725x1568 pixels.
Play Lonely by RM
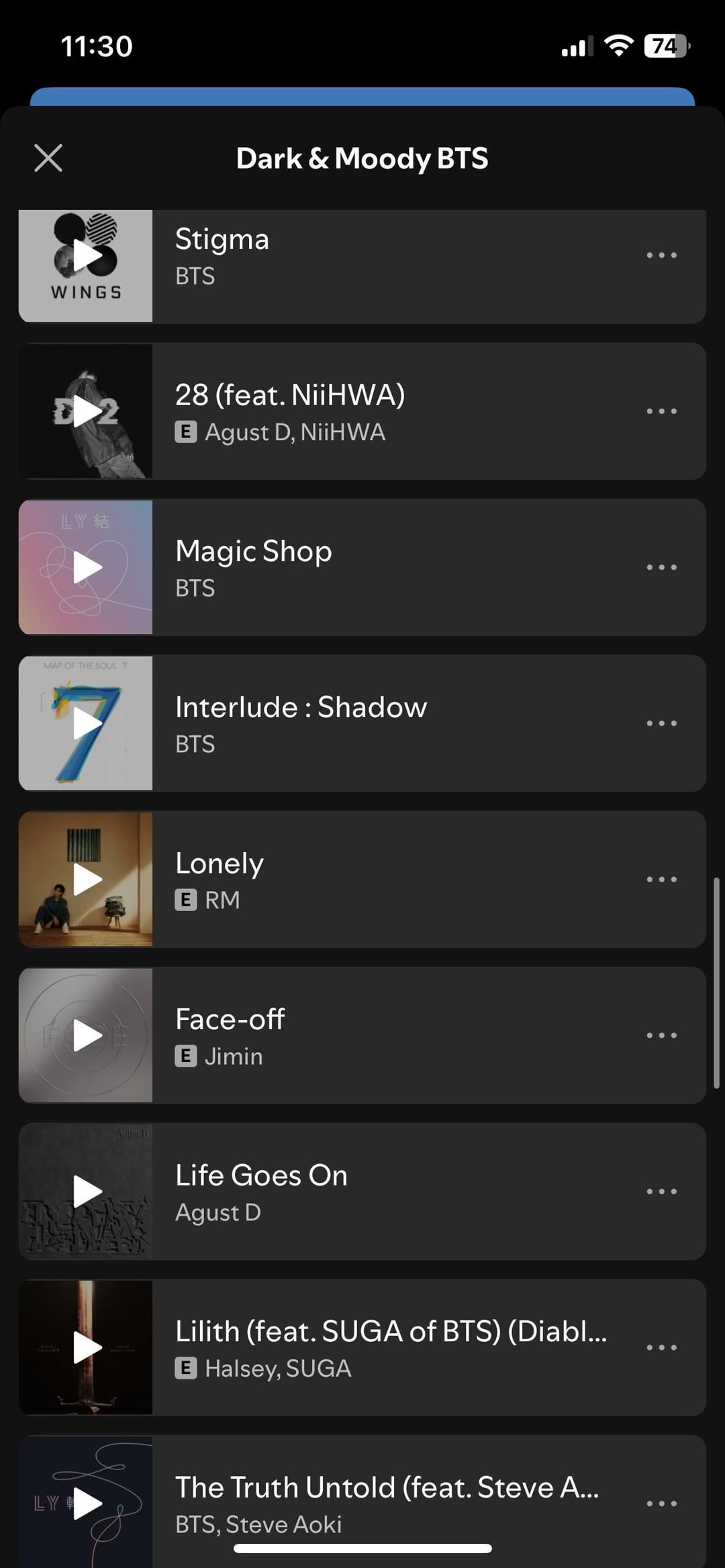click(x=87, y=880)
